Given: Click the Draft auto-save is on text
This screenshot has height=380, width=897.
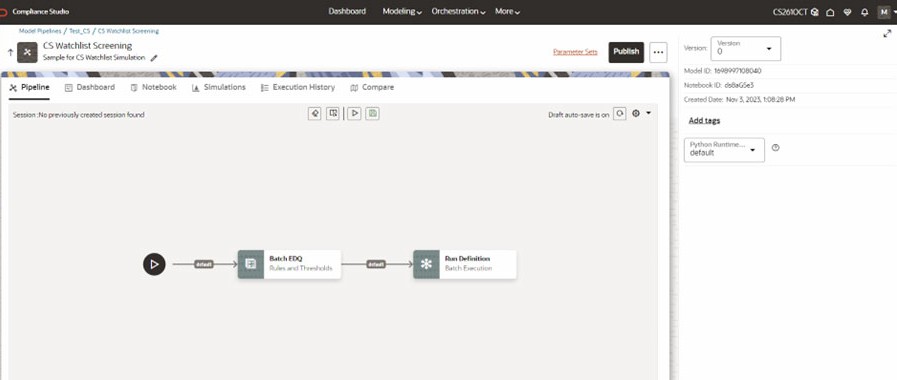Looking at the screenshot, I should (578, 115).
